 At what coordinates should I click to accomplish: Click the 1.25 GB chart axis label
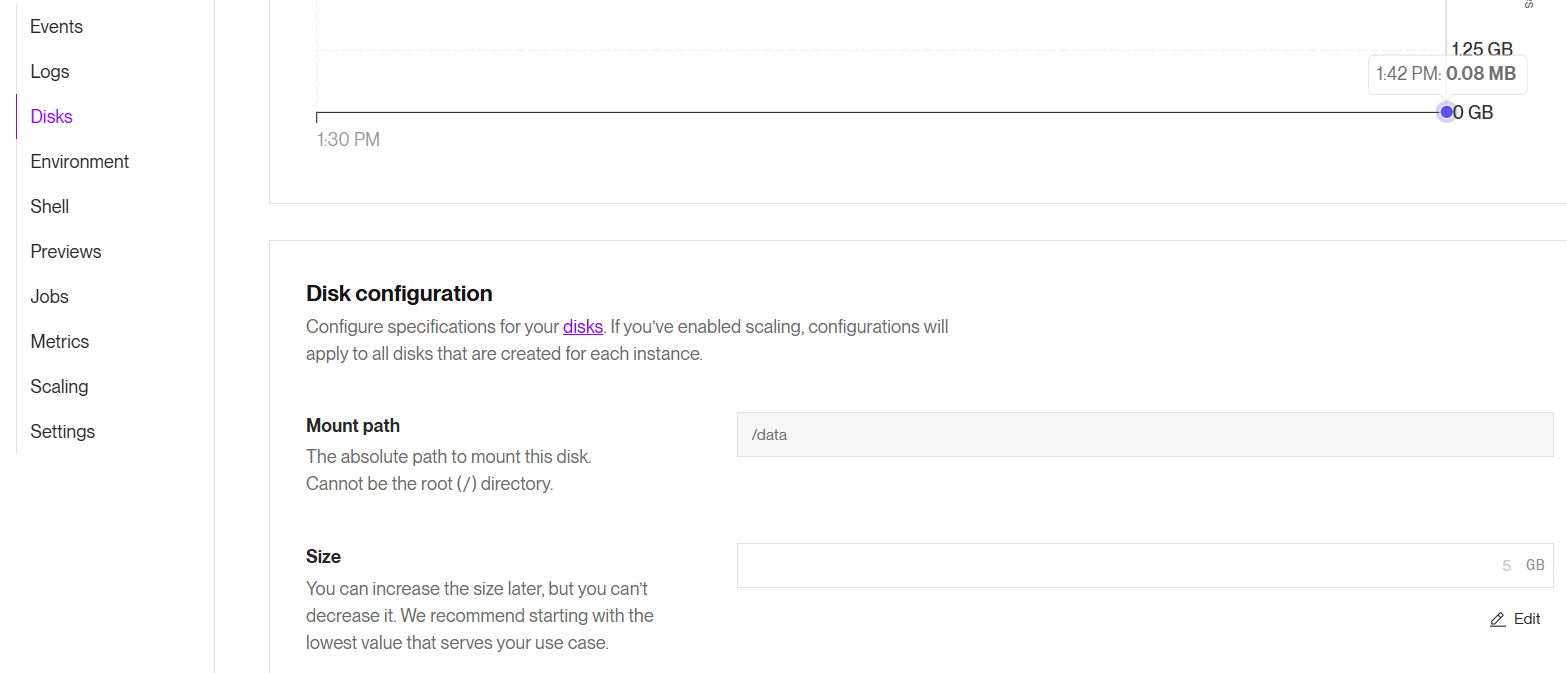pos(1481,48)
